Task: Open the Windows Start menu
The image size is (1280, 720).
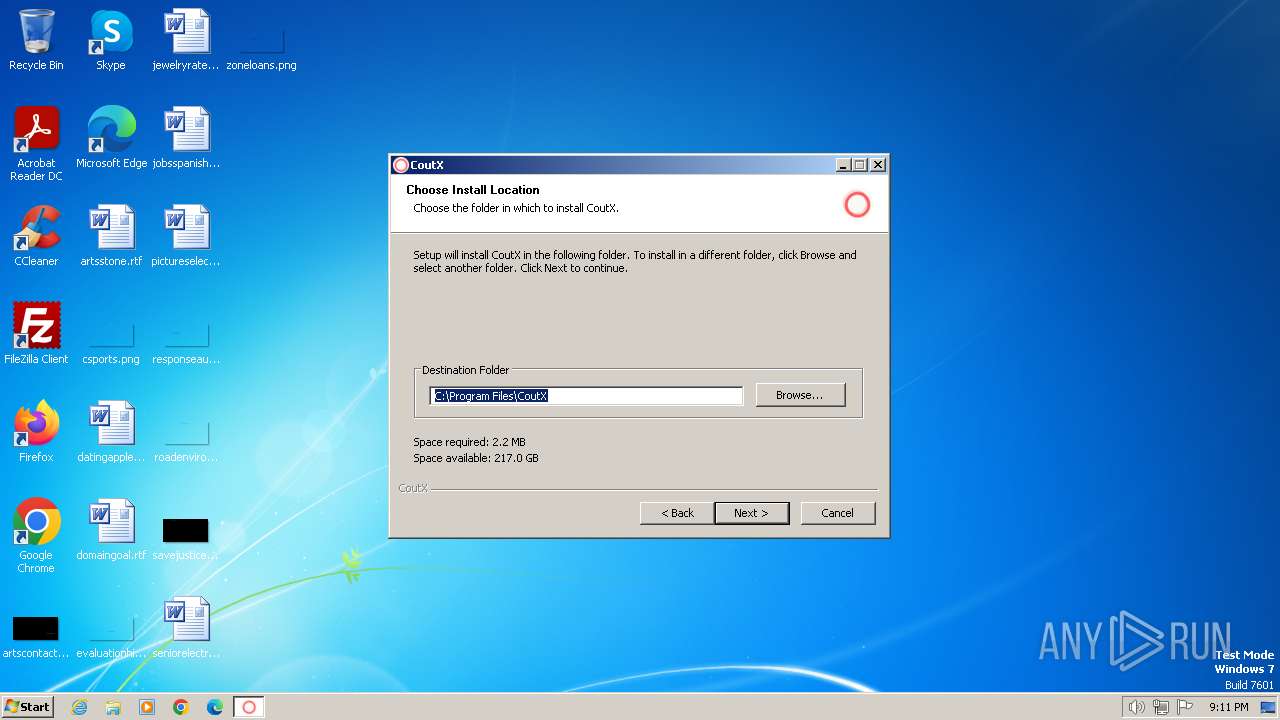Action: 27,707
